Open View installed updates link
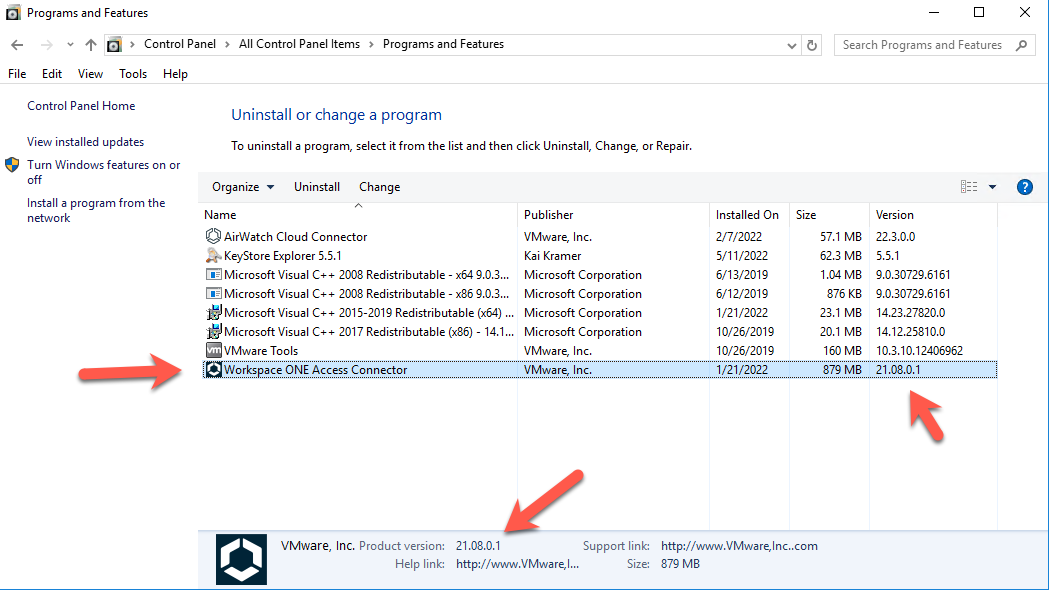This screenshot has width=1049, height=590. click(86, 142)
